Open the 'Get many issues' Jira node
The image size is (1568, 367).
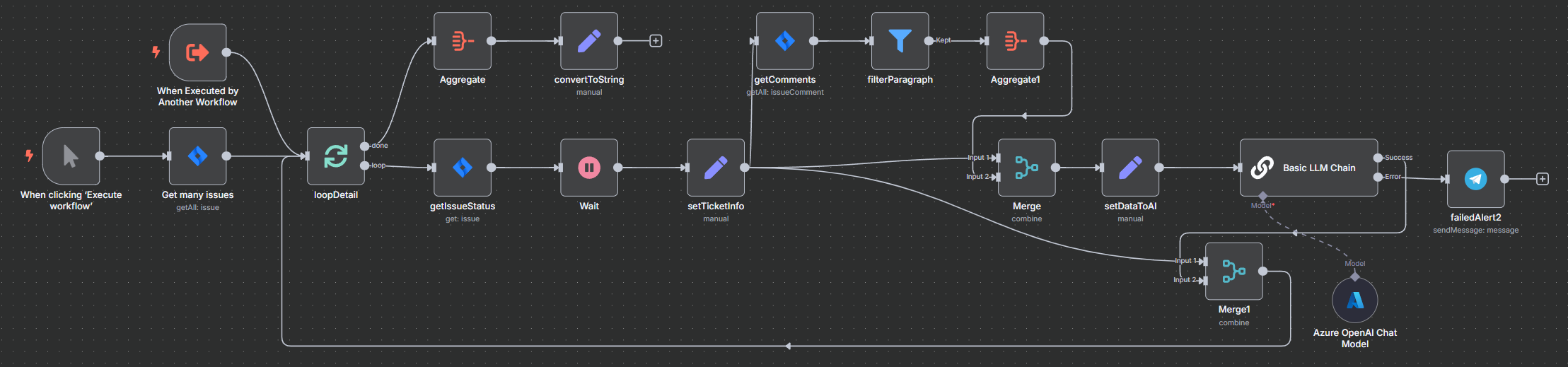click(197, 156)
